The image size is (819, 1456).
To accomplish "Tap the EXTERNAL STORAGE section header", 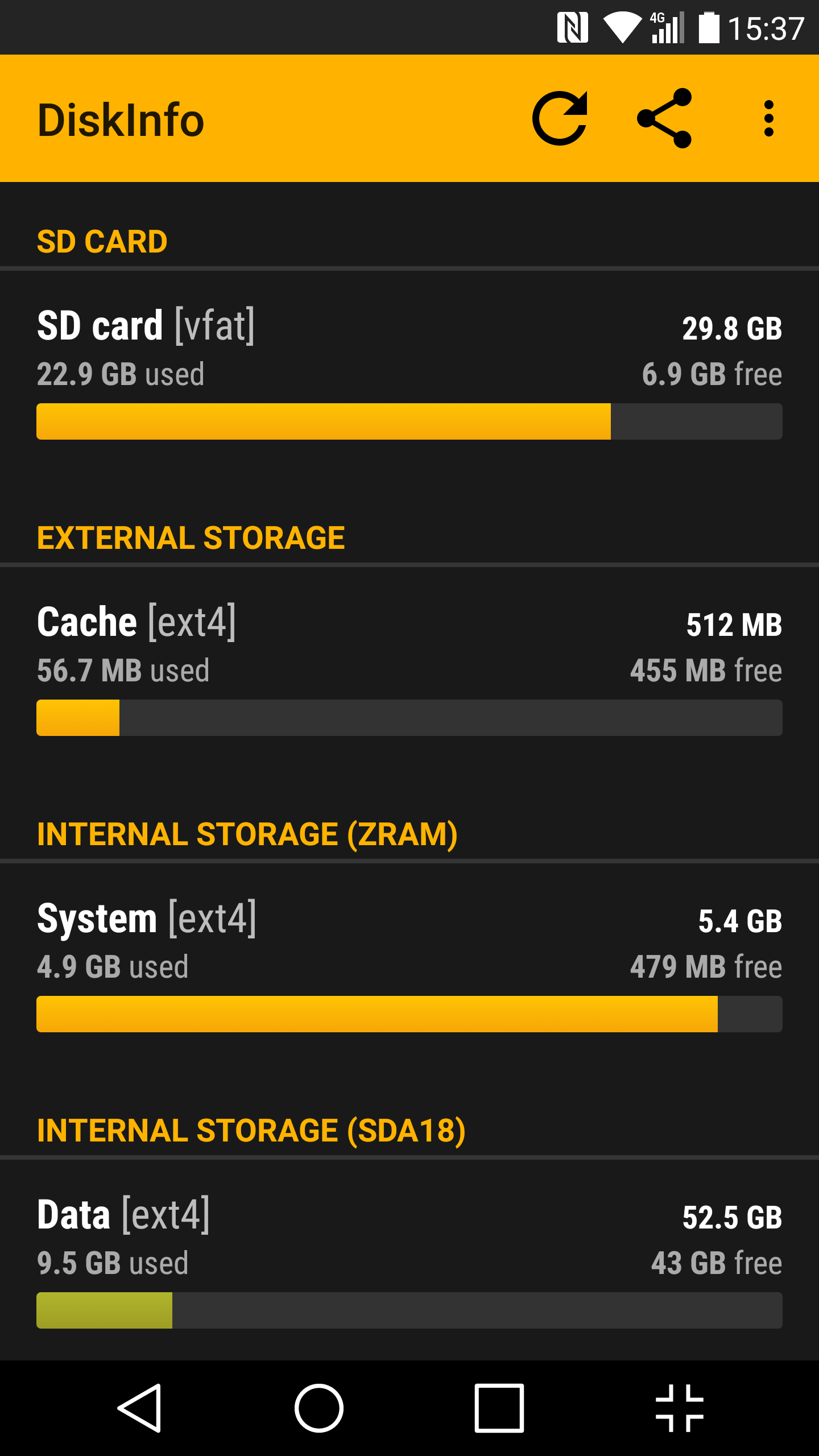I will click(191, 538).
